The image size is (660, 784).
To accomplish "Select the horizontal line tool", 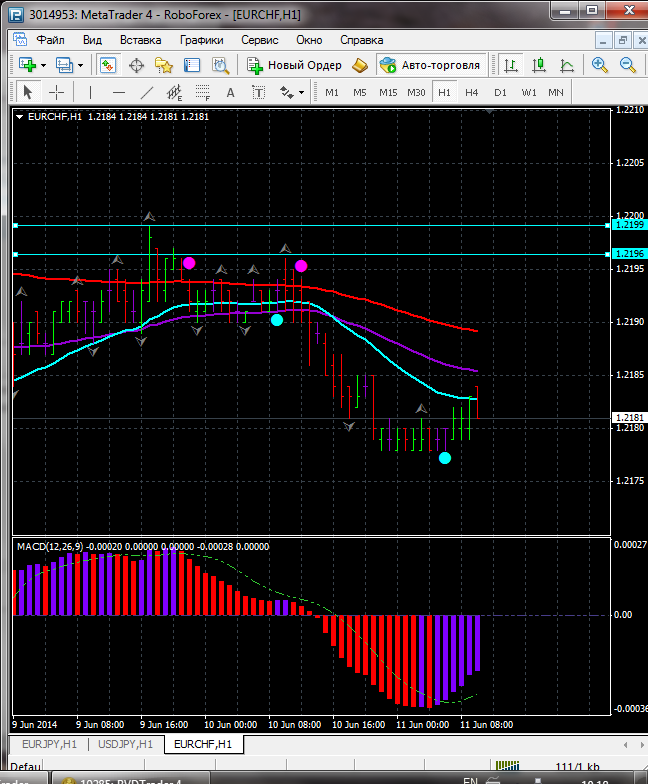I will 119,92.
